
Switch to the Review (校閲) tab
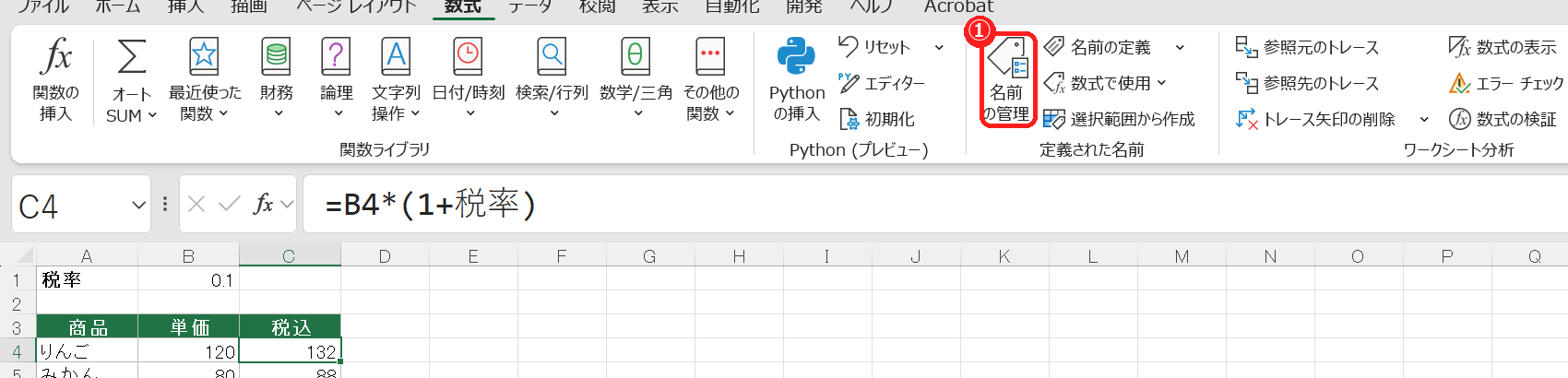(597, 6)
